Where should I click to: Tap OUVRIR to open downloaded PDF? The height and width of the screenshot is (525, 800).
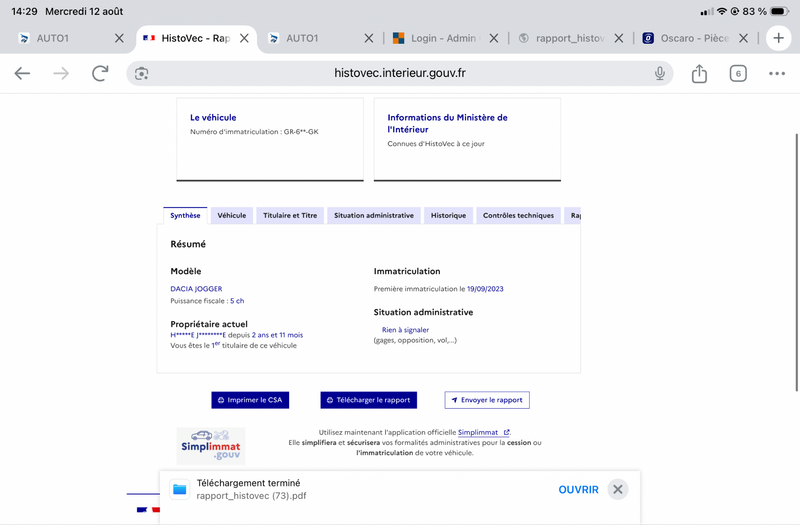click(578, 490)
